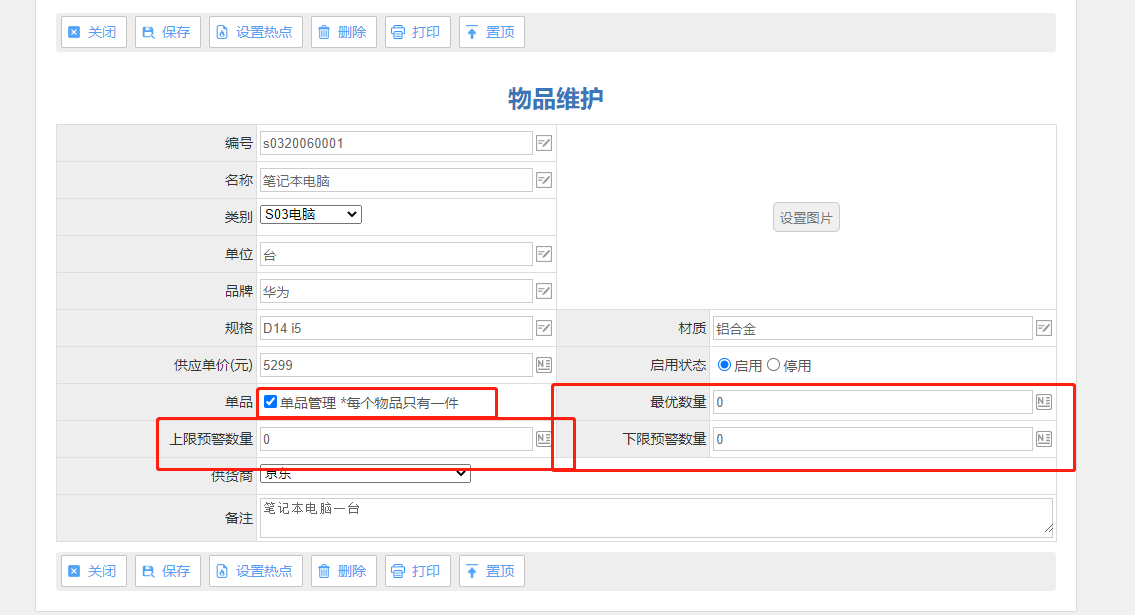1135x615 pixels.
Task: Click top toolbar 删除 button
Action: 344,32
